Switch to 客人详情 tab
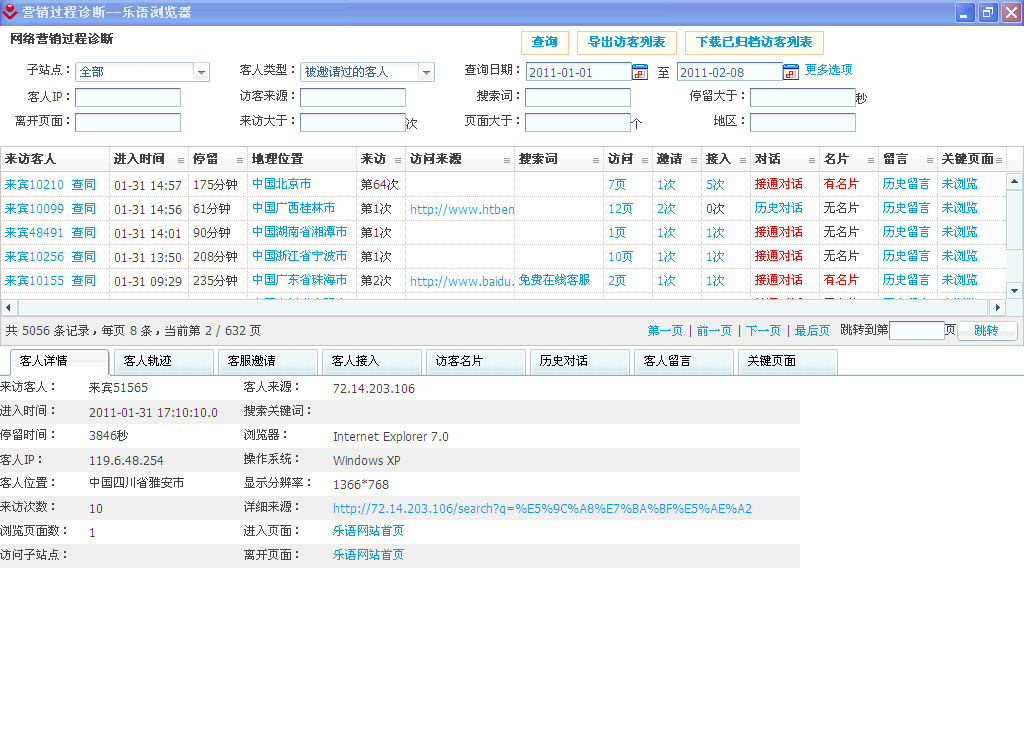 (x=59, y=362)
